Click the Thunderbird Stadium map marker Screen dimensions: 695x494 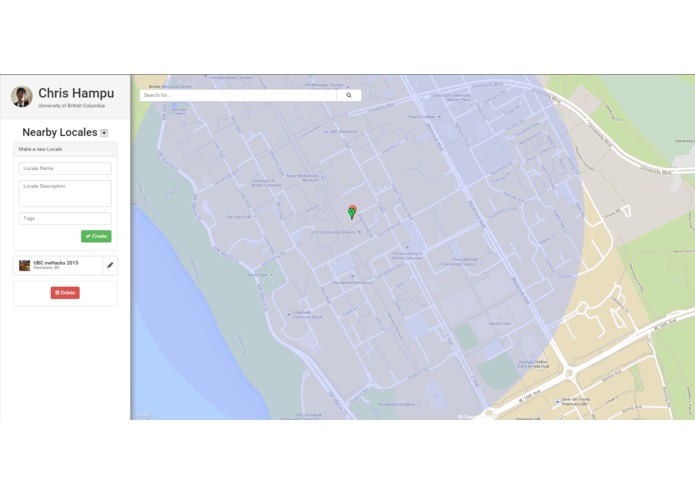418,404
